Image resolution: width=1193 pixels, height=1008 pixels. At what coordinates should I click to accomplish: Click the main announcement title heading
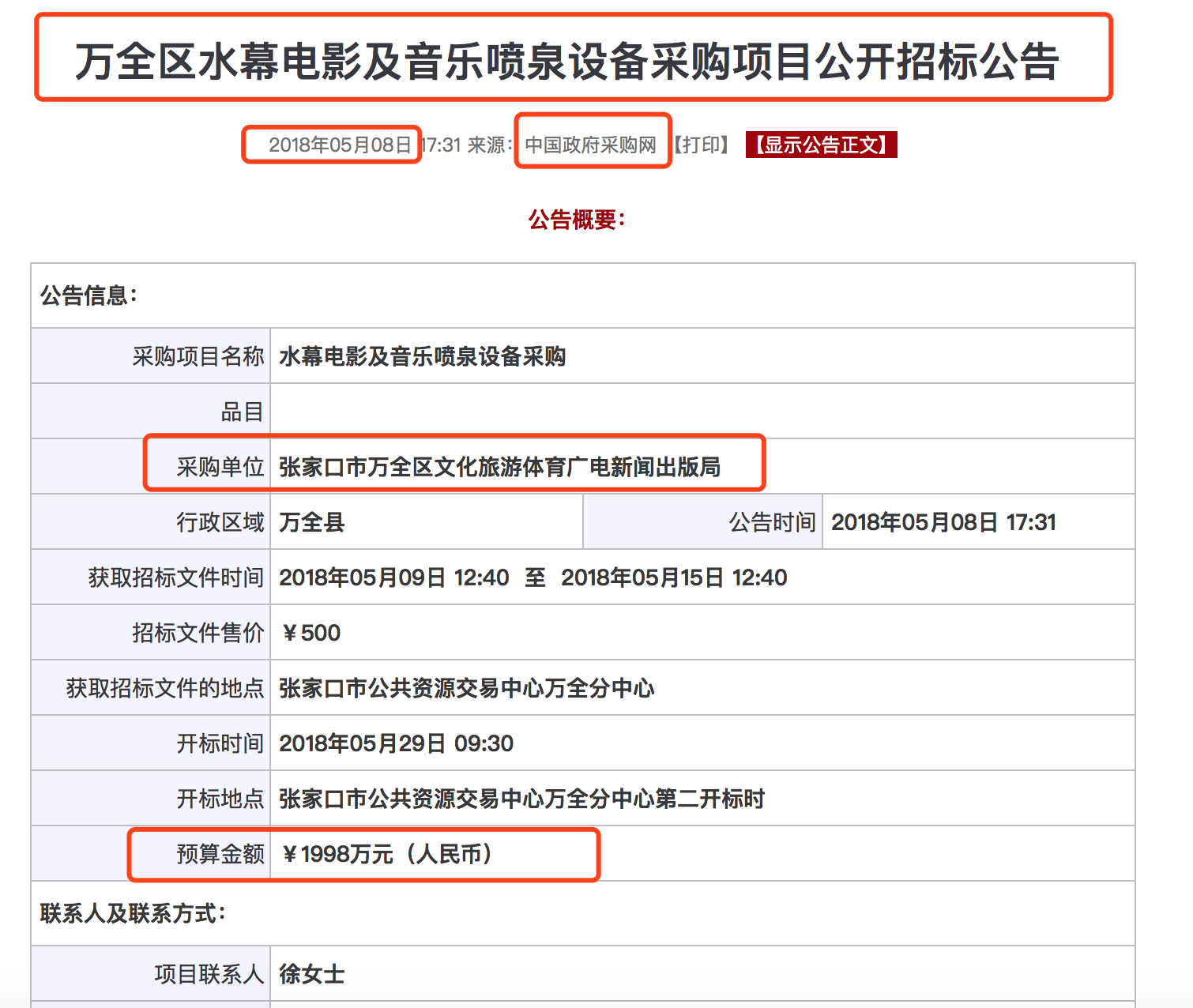[566, 62]
